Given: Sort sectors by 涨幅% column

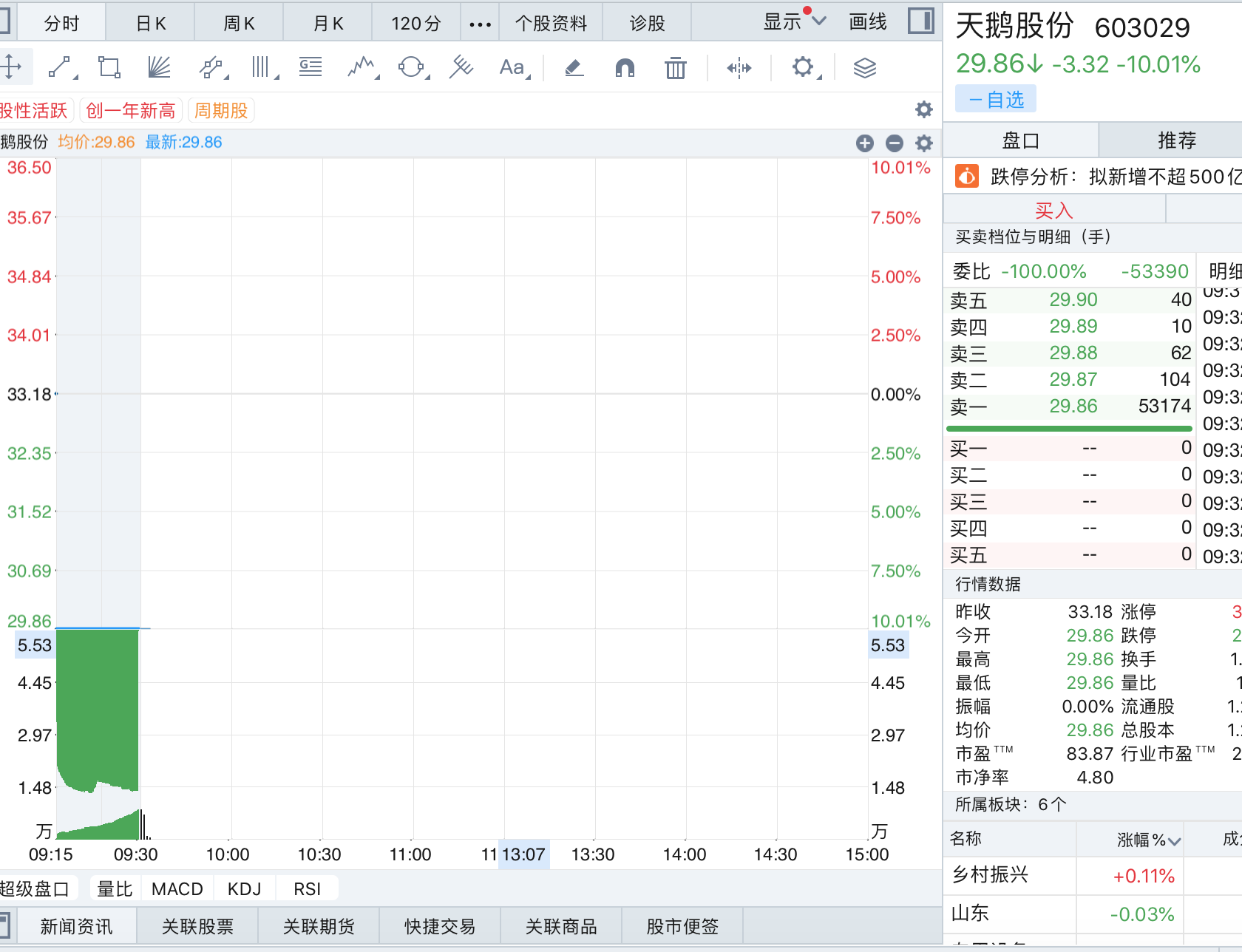Looking at the screenshot, I should pos(1148,840).
